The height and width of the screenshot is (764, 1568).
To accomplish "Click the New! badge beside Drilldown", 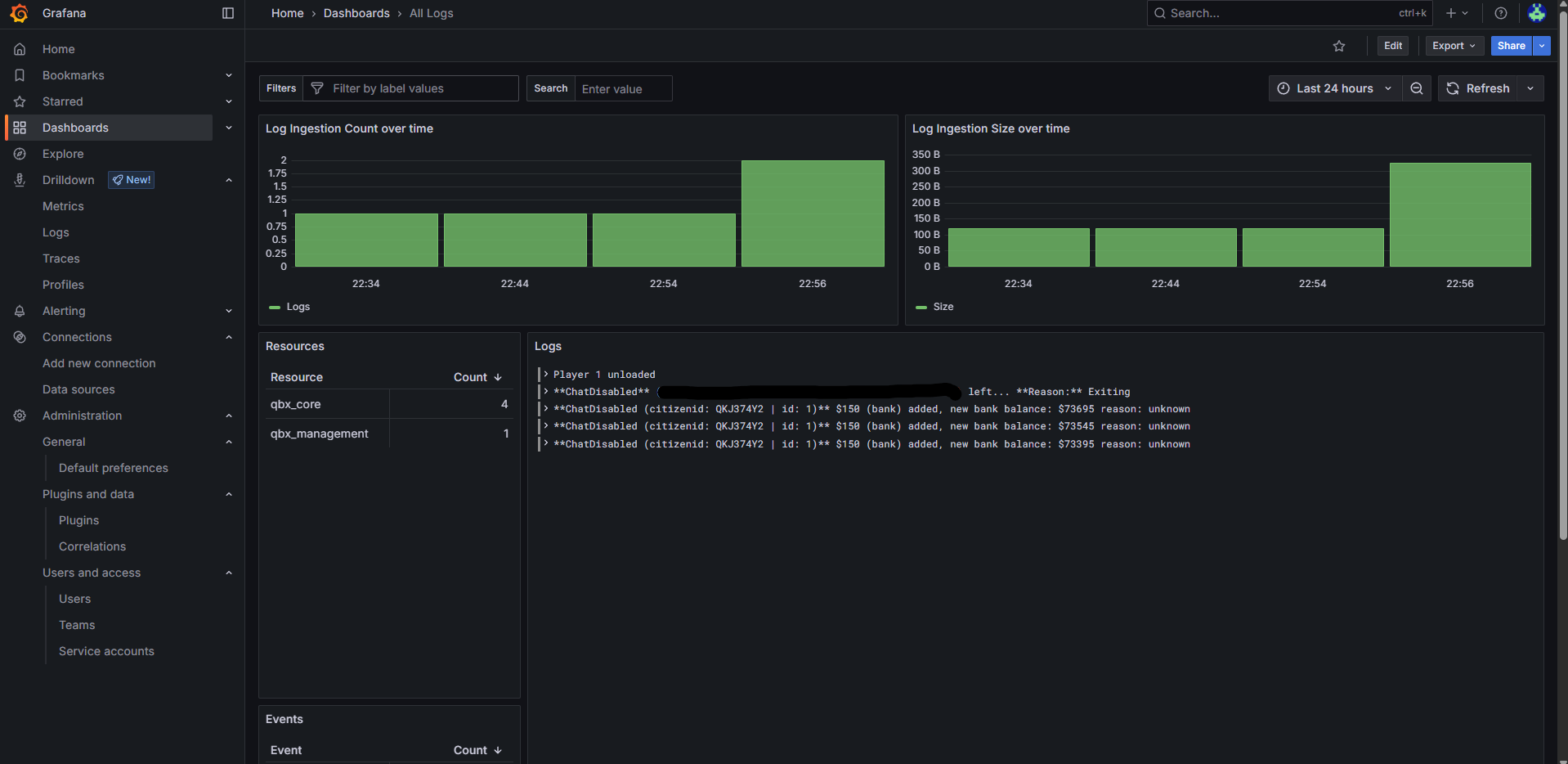I will (x=132, y=180).
